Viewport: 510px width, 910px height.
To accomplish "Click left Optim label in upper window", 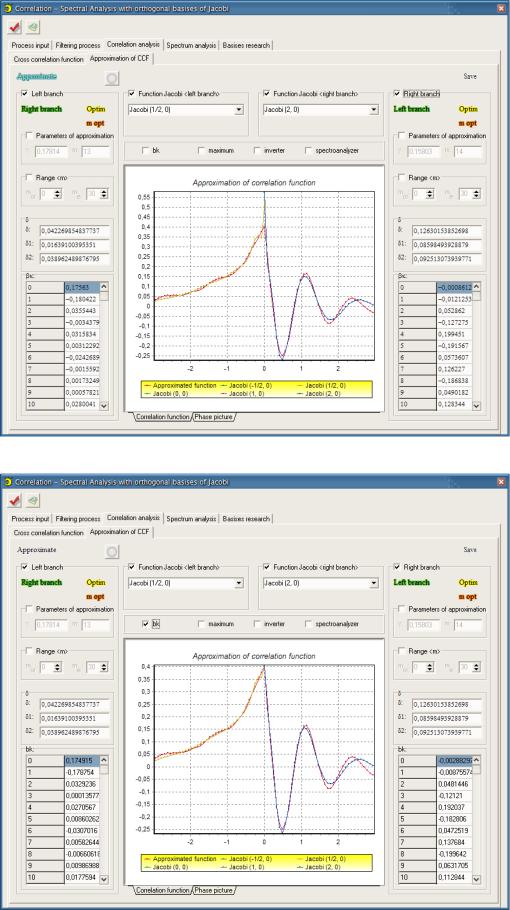I will 96,109.
